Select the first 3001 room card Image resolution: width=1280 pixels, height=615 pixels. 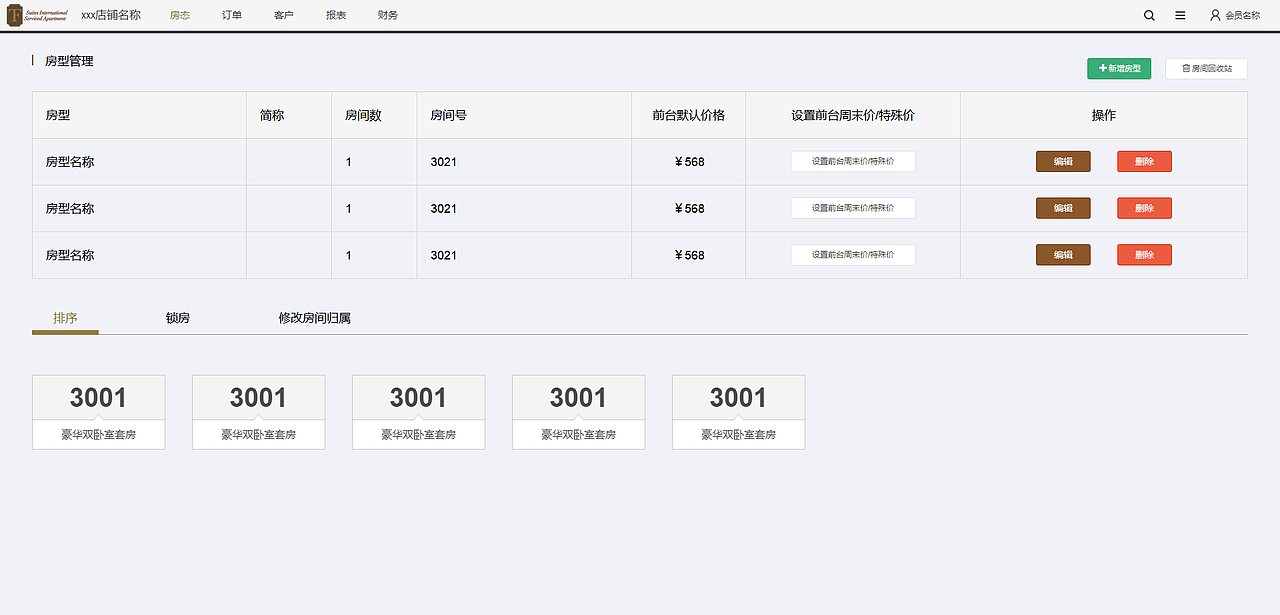[x=98, y=397]
